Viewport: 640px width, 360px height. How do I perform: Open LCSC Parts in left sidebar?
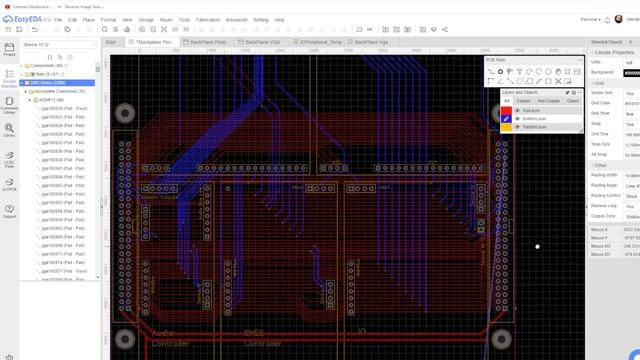[9, 160]
